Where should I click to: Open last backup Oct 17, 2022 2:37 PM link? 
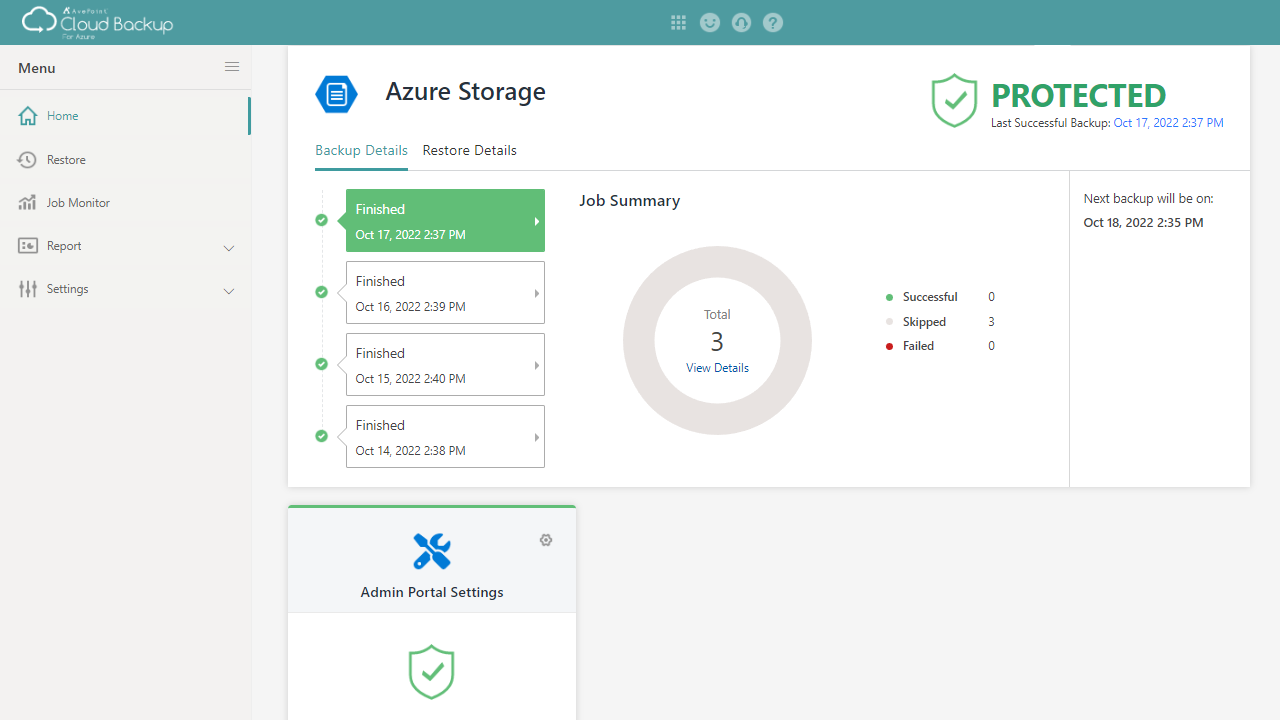click(x=1168, y=123)
